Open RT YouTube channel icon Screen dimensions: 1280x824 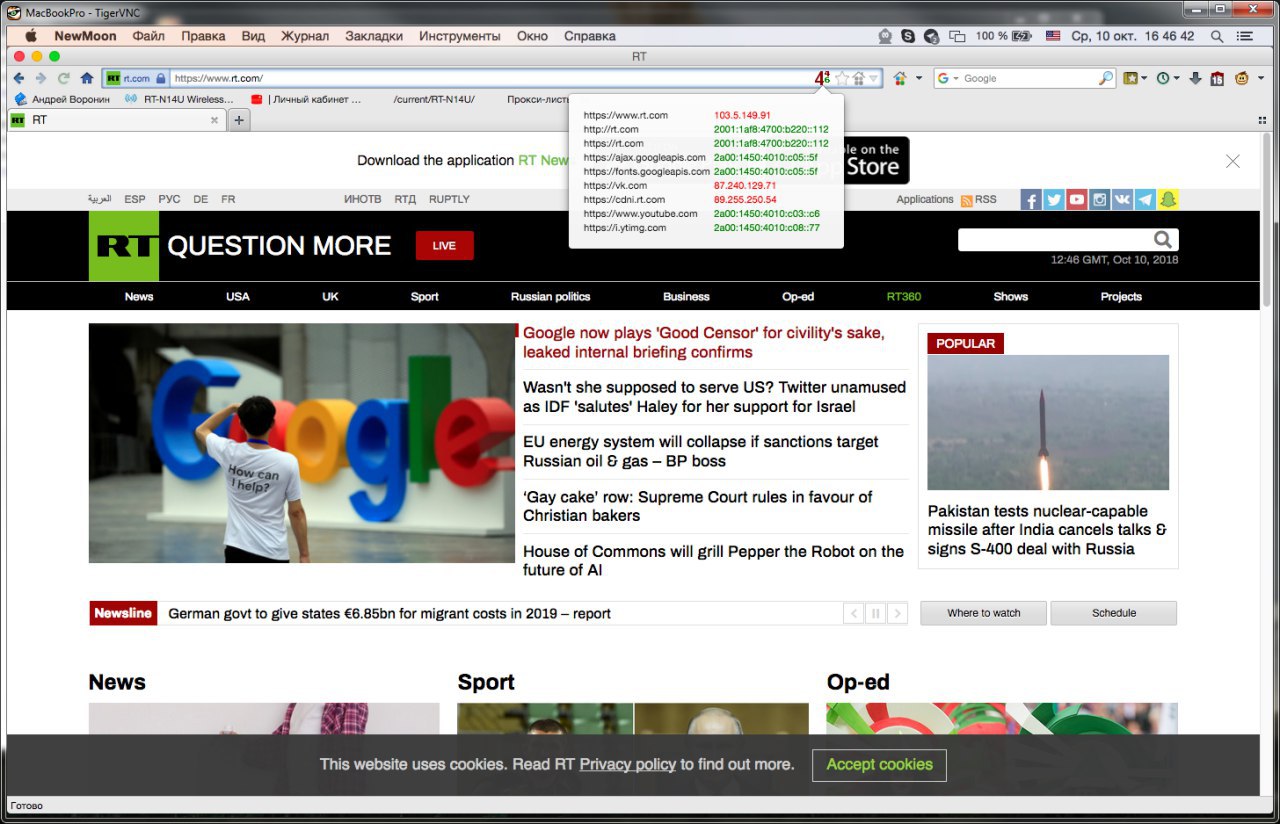1077,199
